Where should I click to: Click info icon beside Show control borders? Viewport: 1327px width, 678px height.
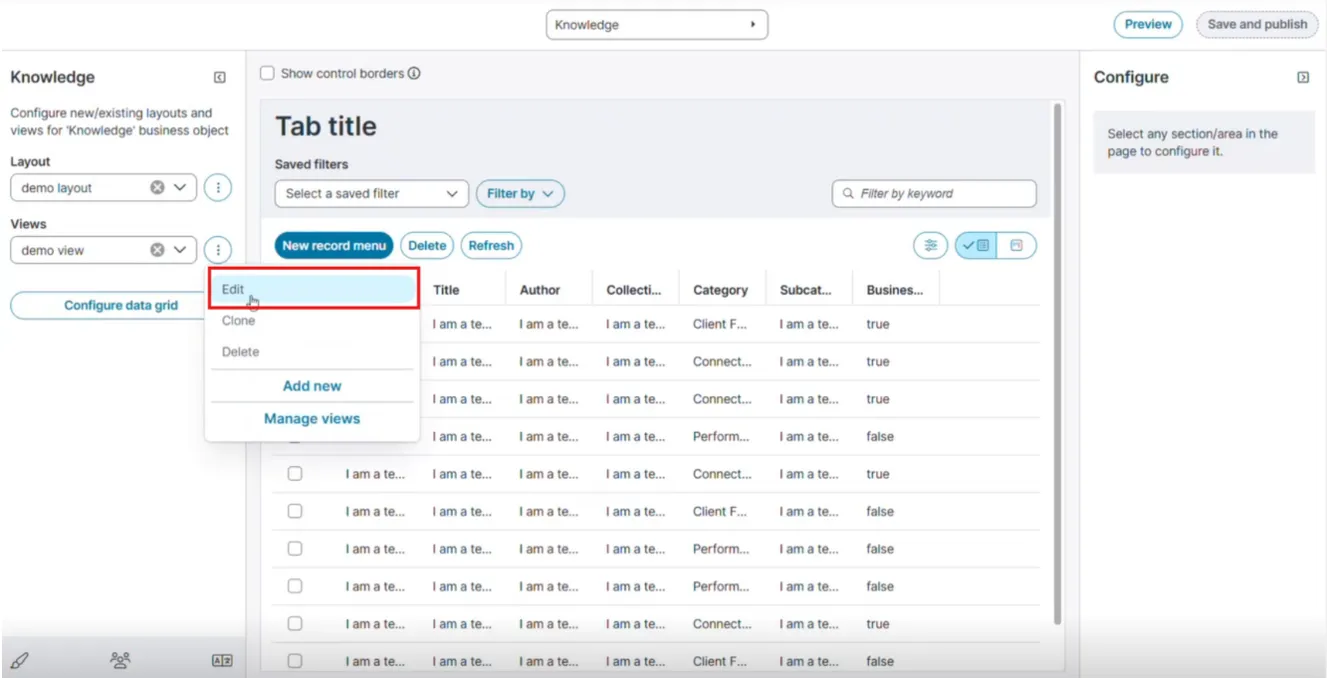(x=414, y=73)
